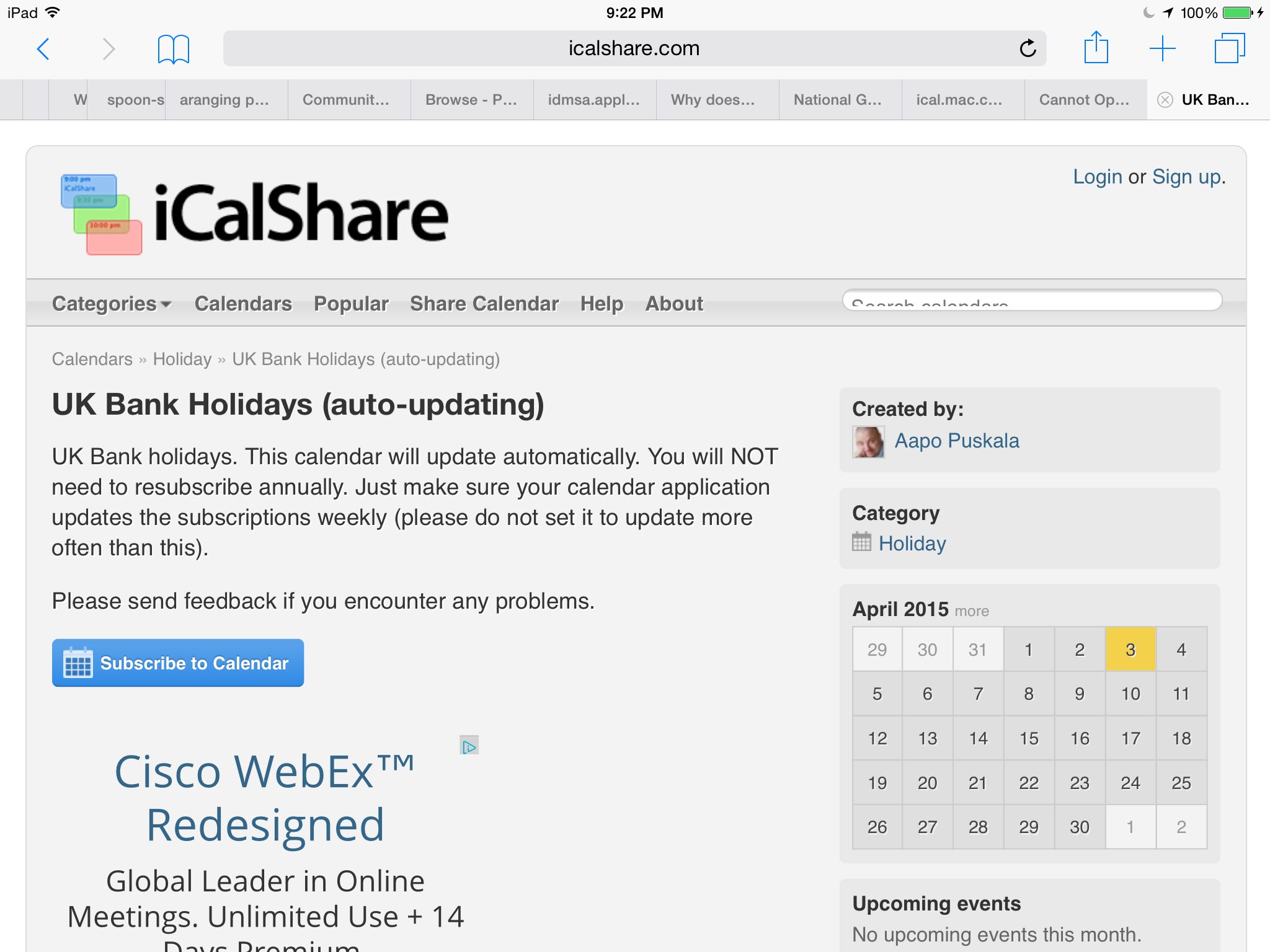The height and width of the screenshot is (952, 1270).
Task: Expand the Categories dropdown menu
Action: pos(112,304)
